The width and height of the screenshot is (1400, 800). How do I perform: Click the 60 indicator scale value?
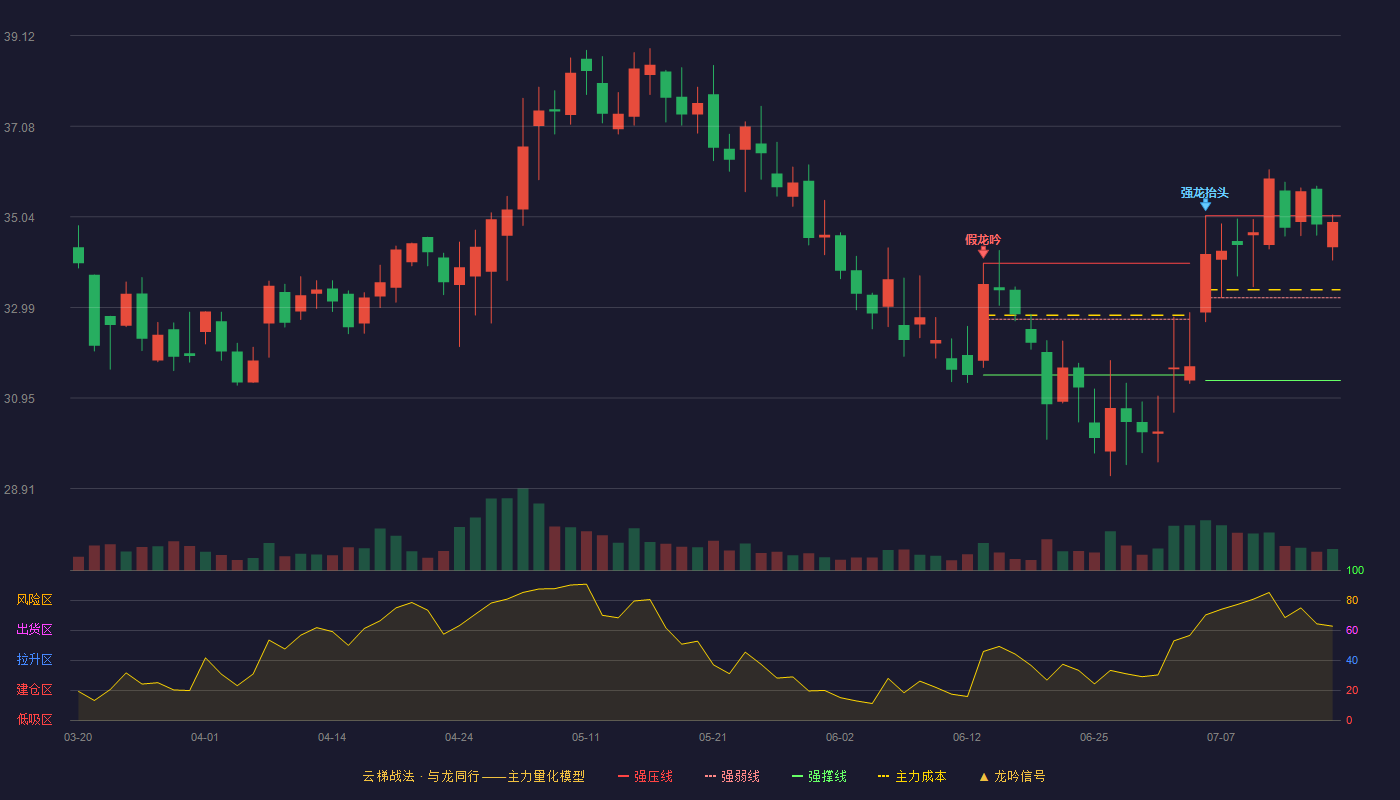(1352, 630)
